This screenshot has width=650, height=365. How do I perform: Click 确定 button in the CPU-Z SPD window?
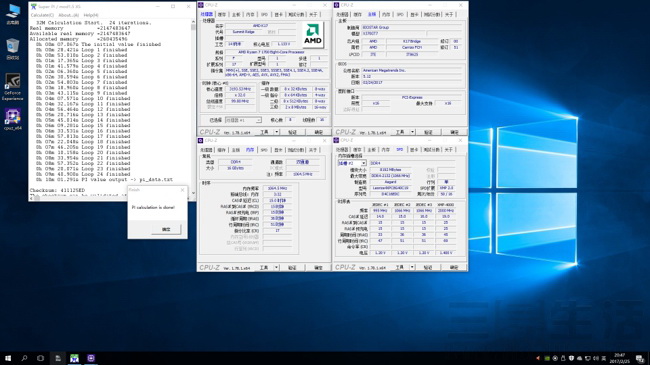(454, 267)
